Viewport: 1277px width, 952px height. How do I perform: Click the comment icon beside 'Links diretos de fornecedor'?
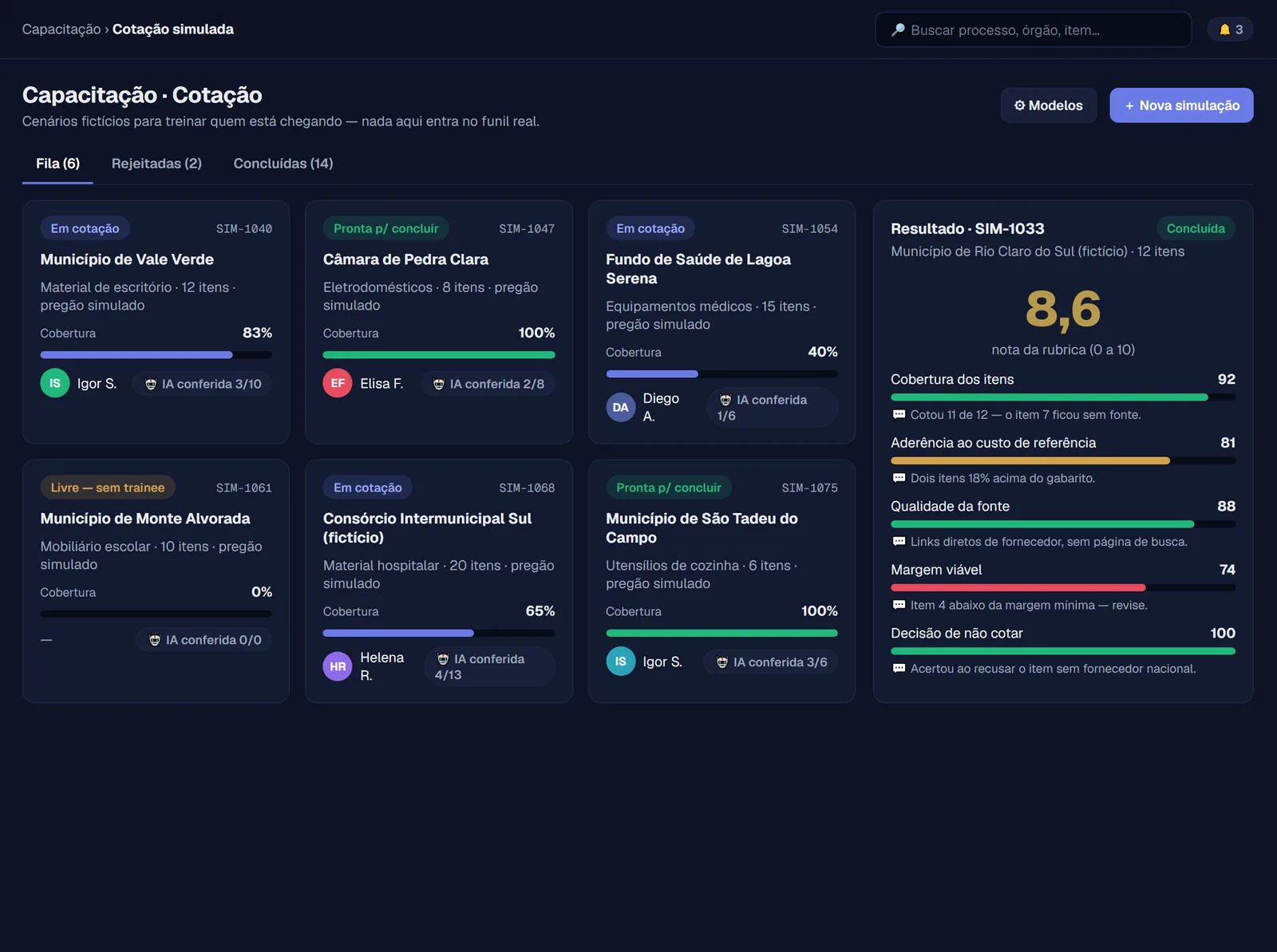click(x=899, y=542)
